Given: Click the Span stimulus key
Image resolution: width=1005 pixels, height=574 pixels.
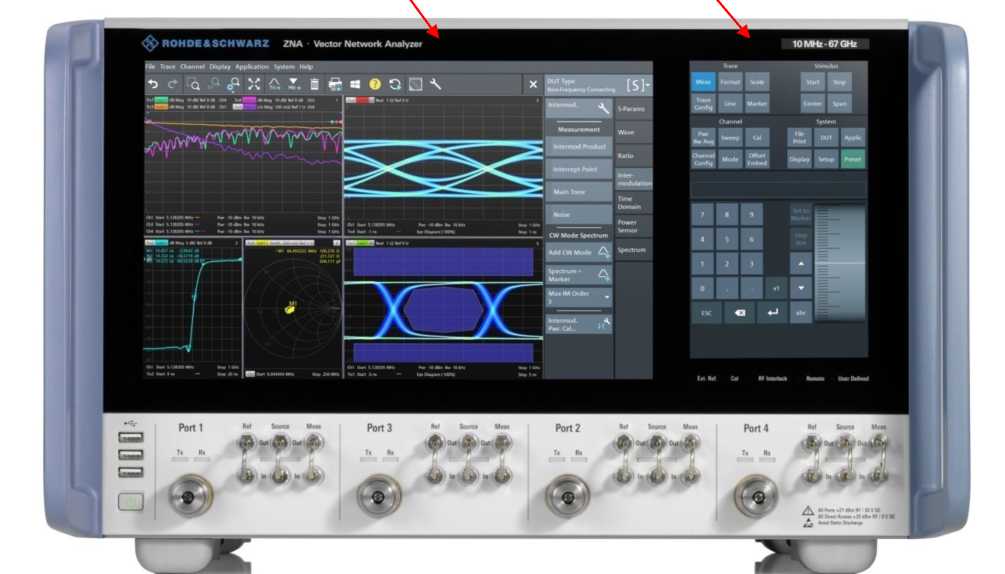Looking at the screenshot, I should click(x=840, y=104).
